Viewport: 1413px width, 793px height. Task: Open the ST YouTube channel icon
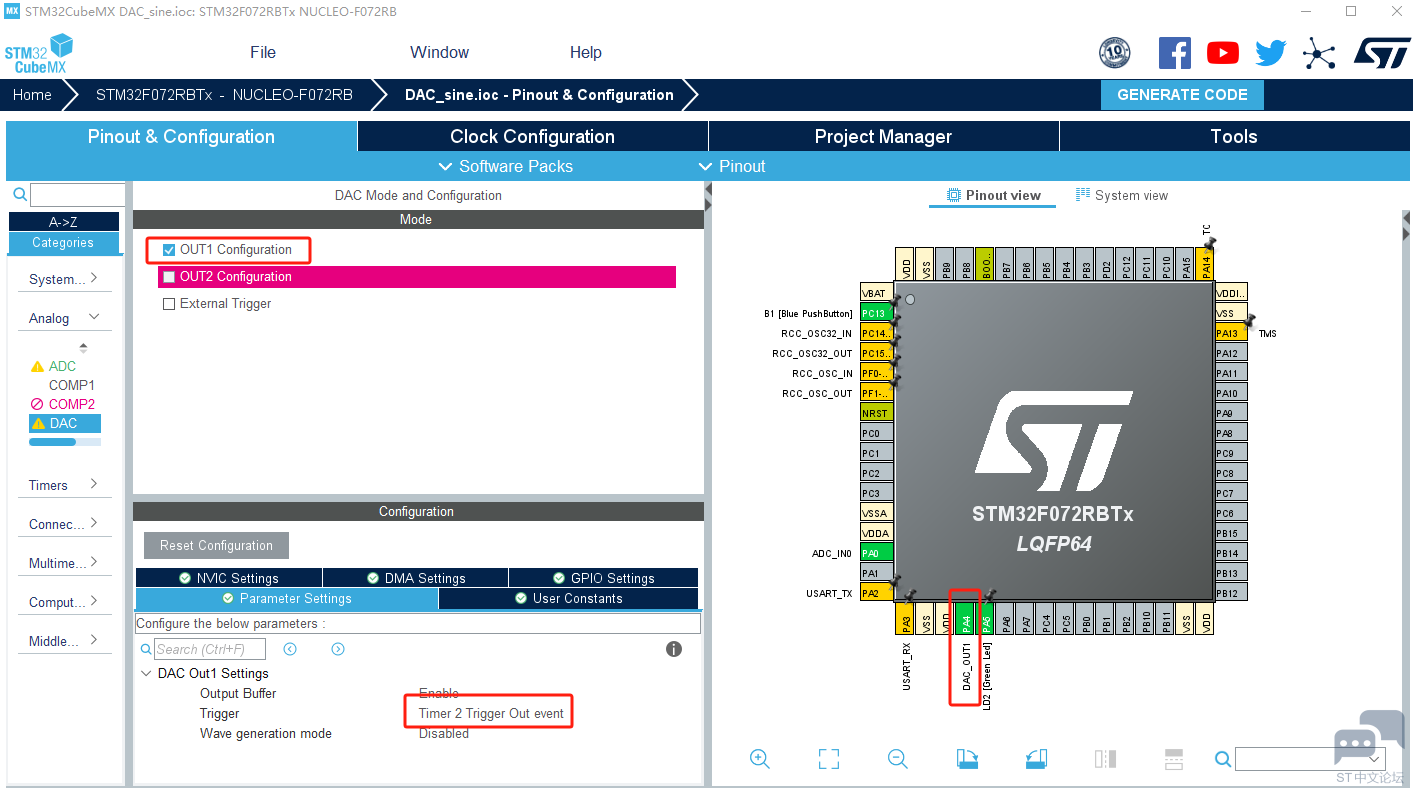click(1223, 53)
